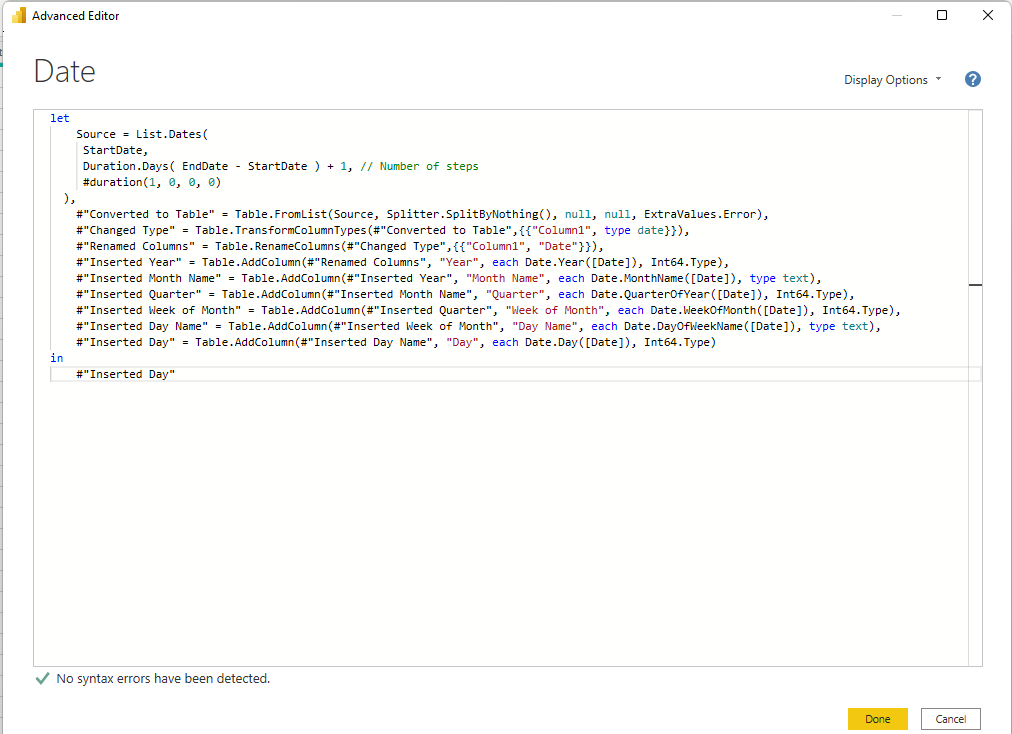Viewport: 1012px width, 734px height.
Task: Click the 'type date' keyword in Changed Type
Action: click(x=634, y=230)
